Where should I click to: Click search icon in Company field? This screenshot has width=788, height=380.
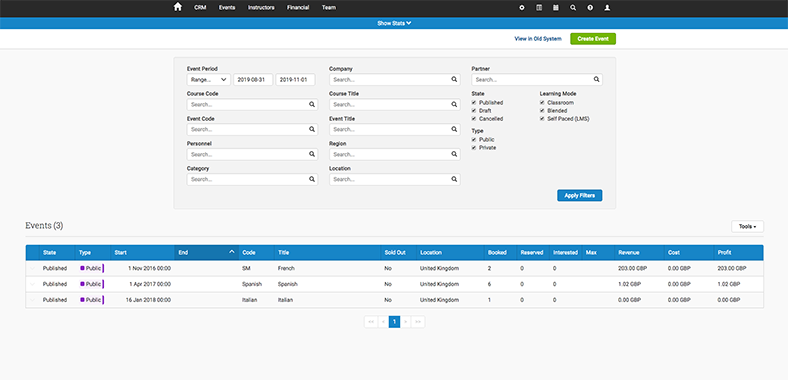[454, 79]
